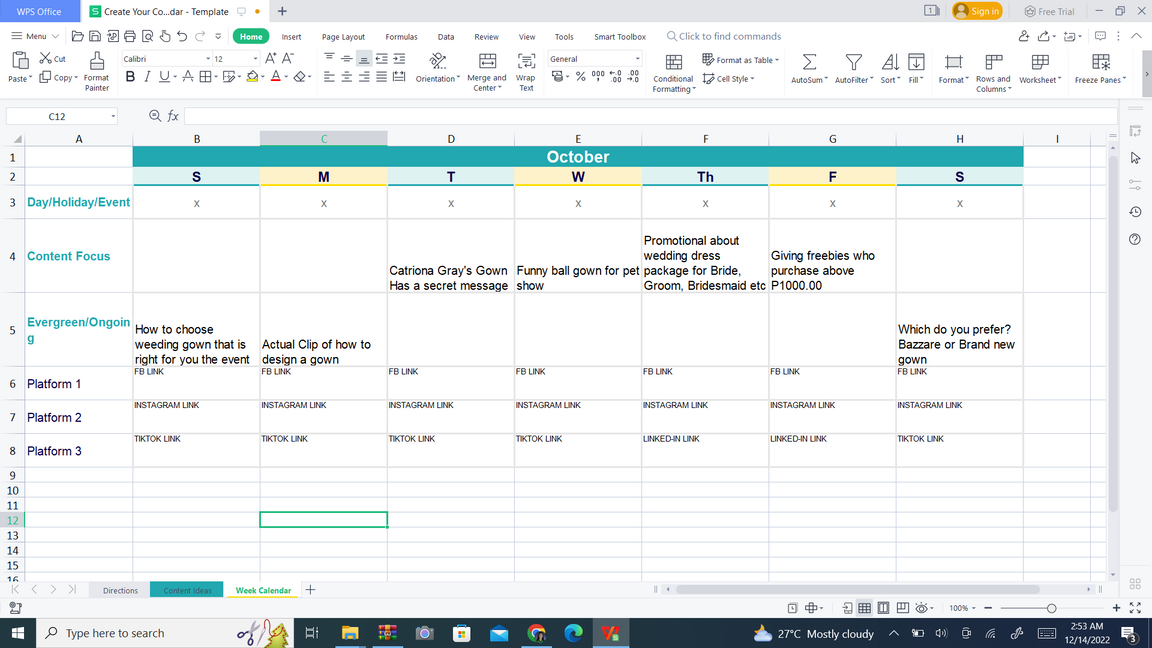
Task: Undo the last action
Action: tap(182, 36)
